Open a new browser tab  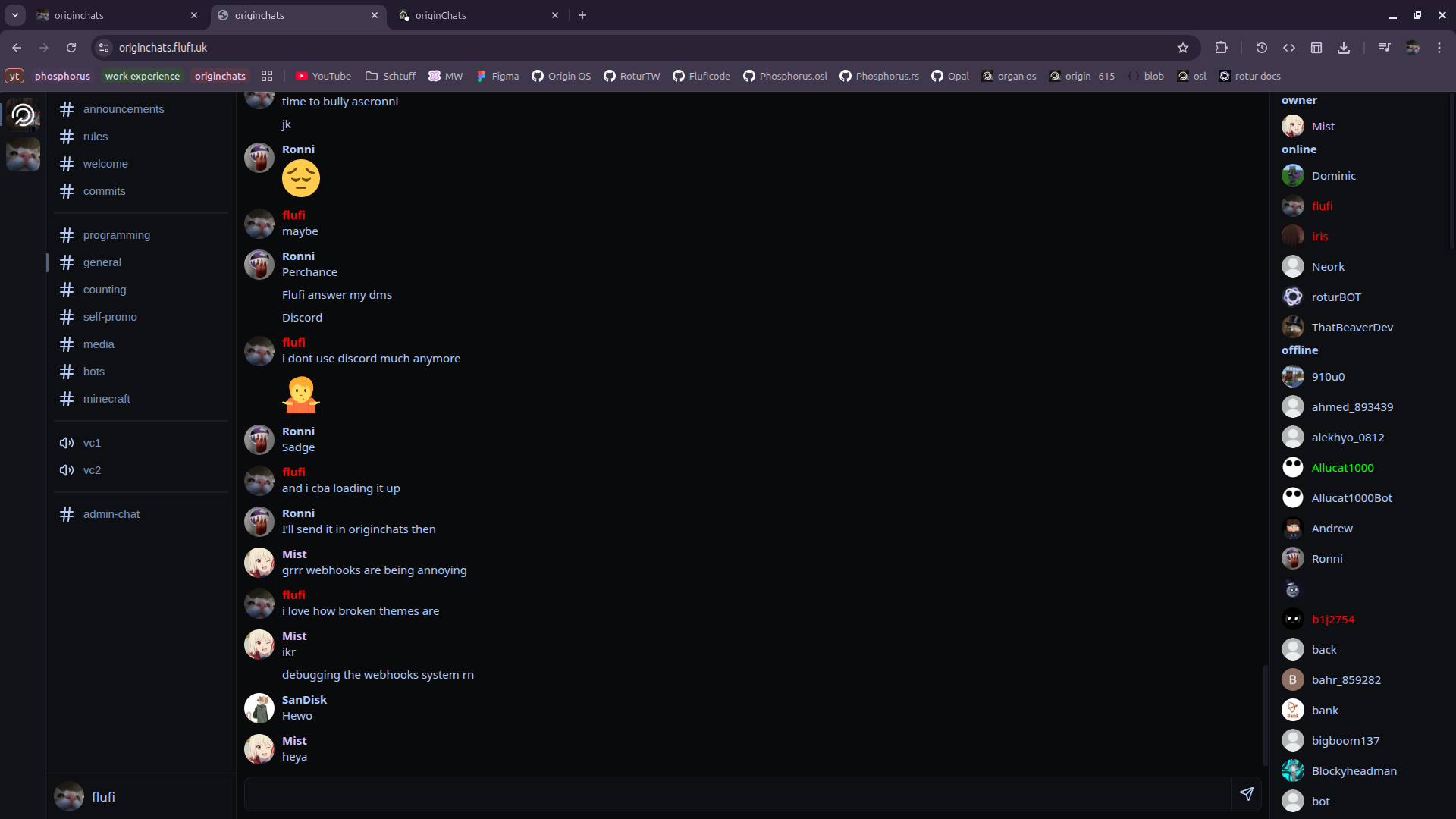coord(582,15)
